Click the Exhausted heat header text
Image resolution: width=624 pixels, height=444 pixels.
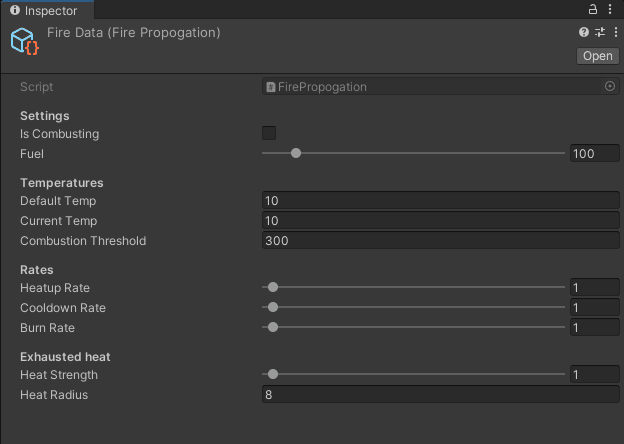point(65,357)
